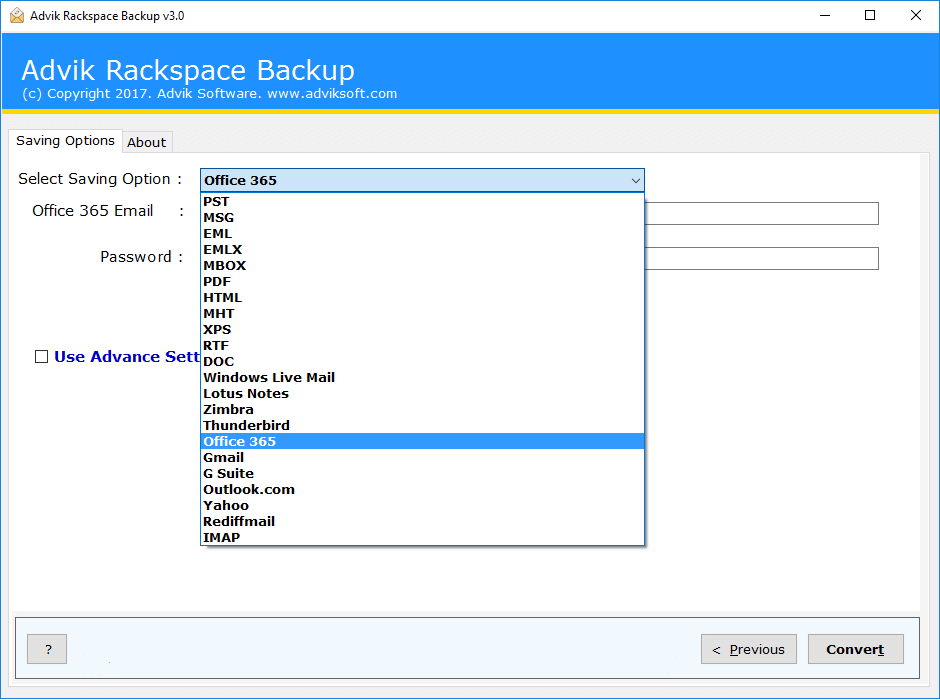Click the help question mark button
Screen dimensions: 940x700
(x=46, y=649)
